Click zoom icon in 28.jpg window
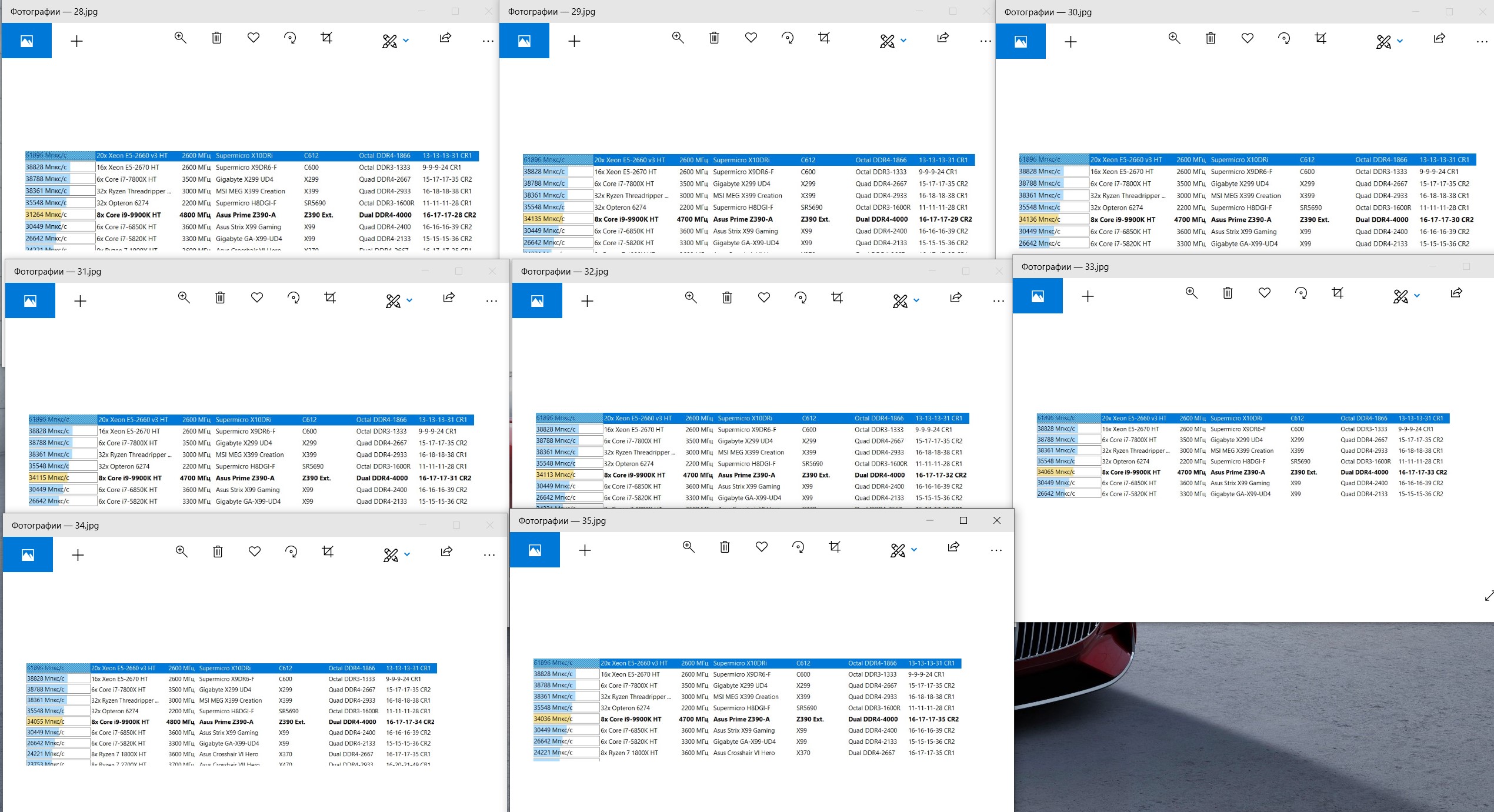 181,38
